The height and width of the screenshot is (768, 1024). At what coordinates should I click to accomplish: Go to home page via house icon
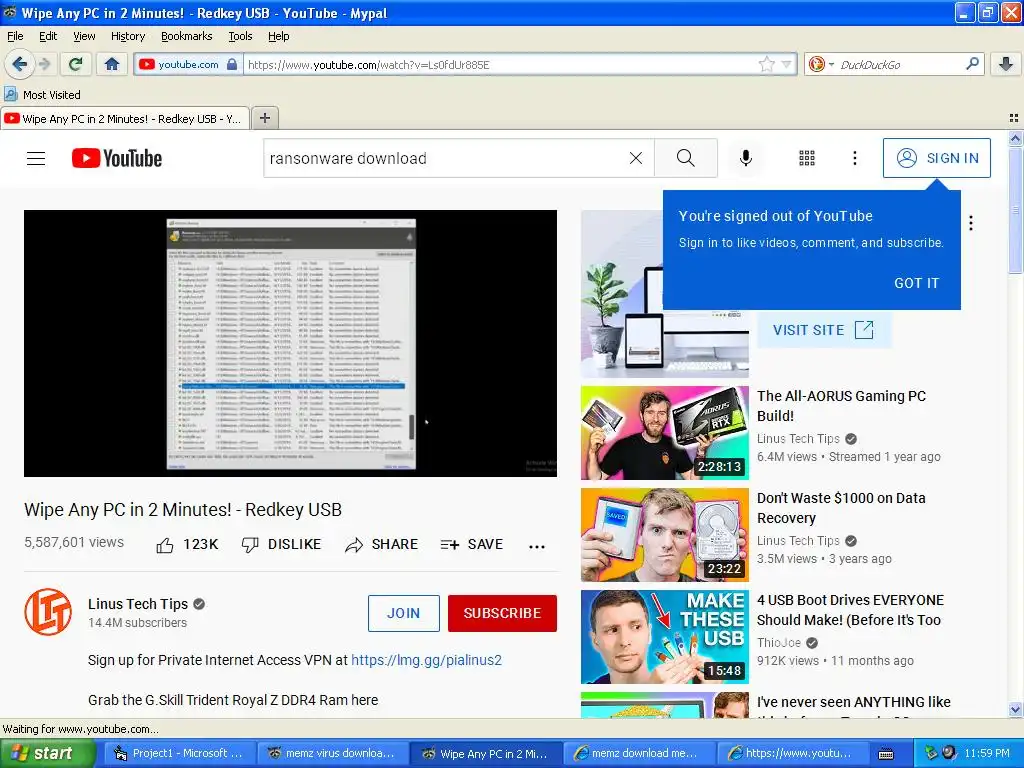tap(112, 64)
